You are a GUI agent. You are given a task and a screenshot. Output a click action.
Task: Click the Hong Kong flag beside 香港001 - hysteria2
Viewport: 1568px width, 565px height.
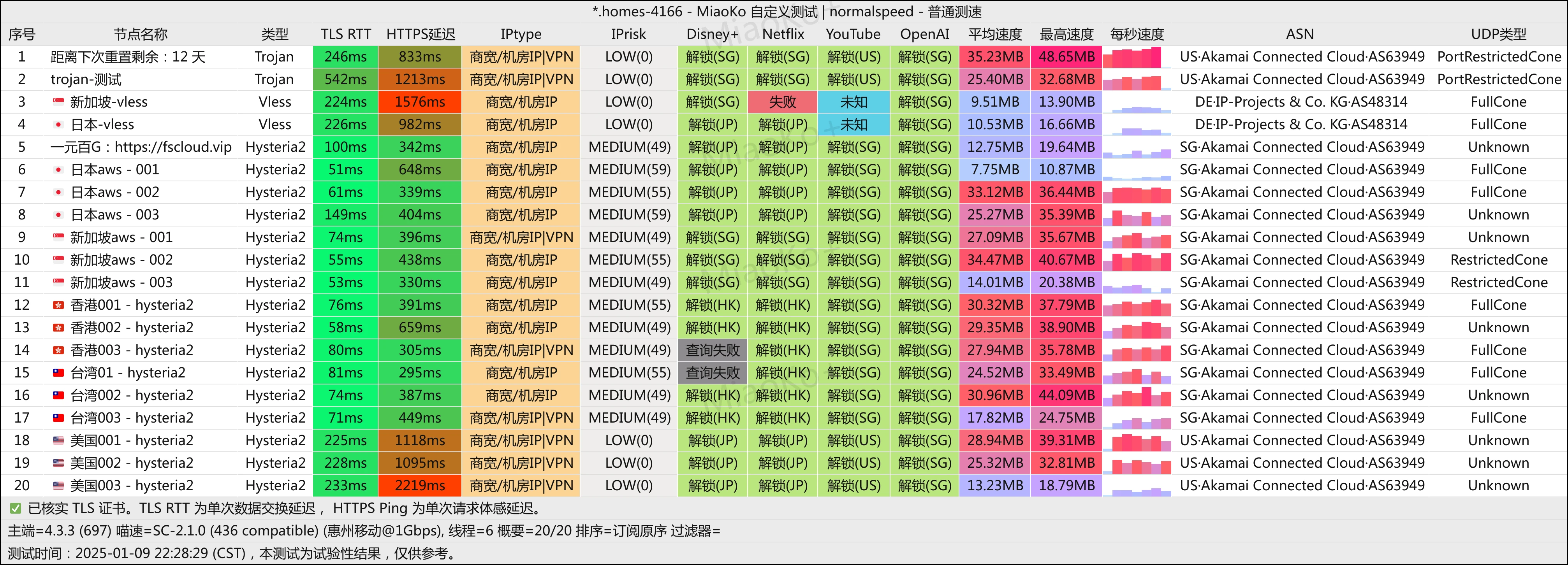(58, 305)
